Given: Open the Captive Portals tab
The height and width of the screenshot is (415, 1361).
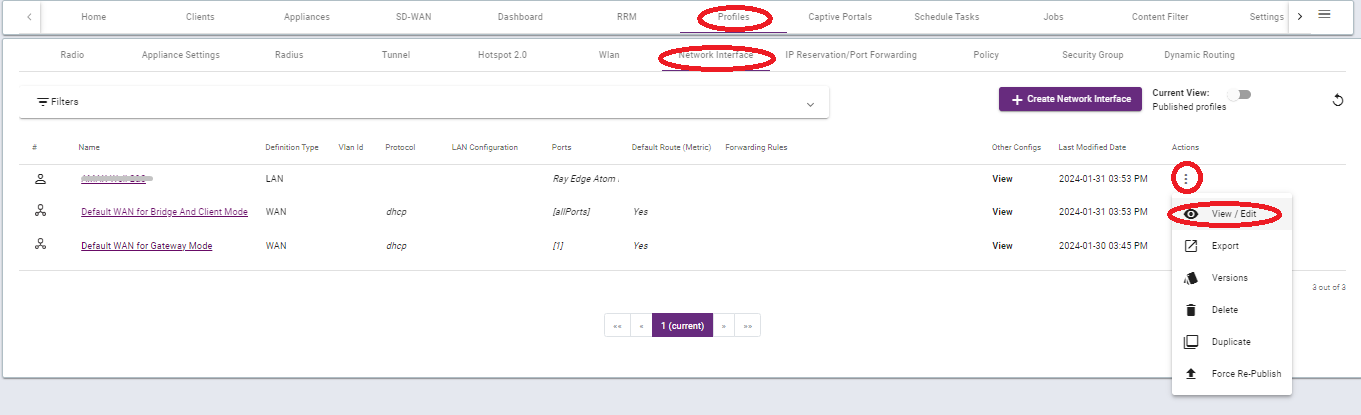Looking at the screenshot, I should click(840, 17).
